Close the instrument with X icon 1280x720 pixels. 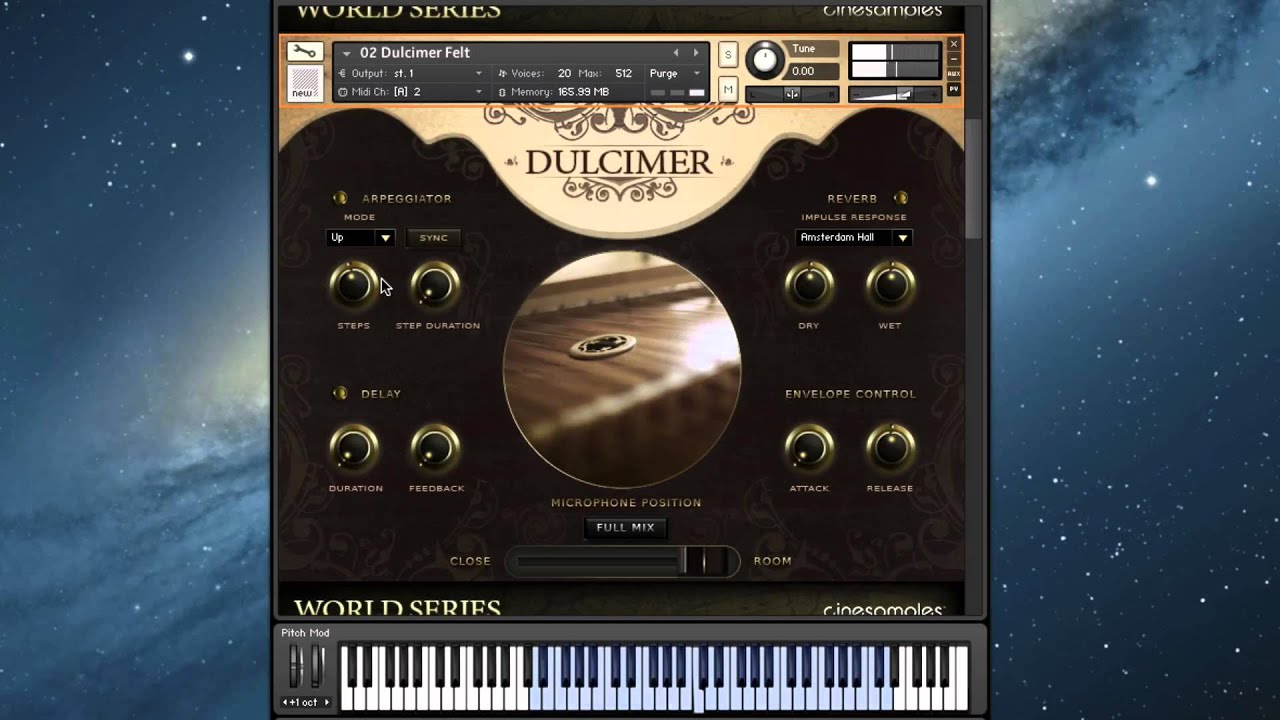(x=954, y=44)
